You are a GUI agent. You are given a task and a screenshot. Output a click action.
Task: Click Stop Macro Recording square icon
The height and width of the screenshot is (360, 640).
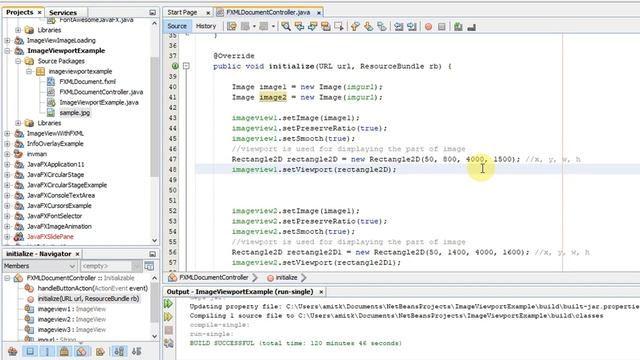click(442, 27)
